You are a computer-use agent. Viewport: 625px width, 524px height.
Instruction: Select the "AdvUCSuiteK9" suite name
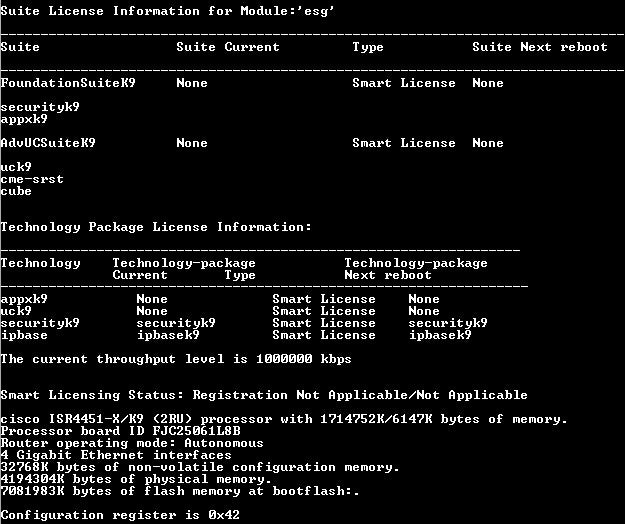48,142
